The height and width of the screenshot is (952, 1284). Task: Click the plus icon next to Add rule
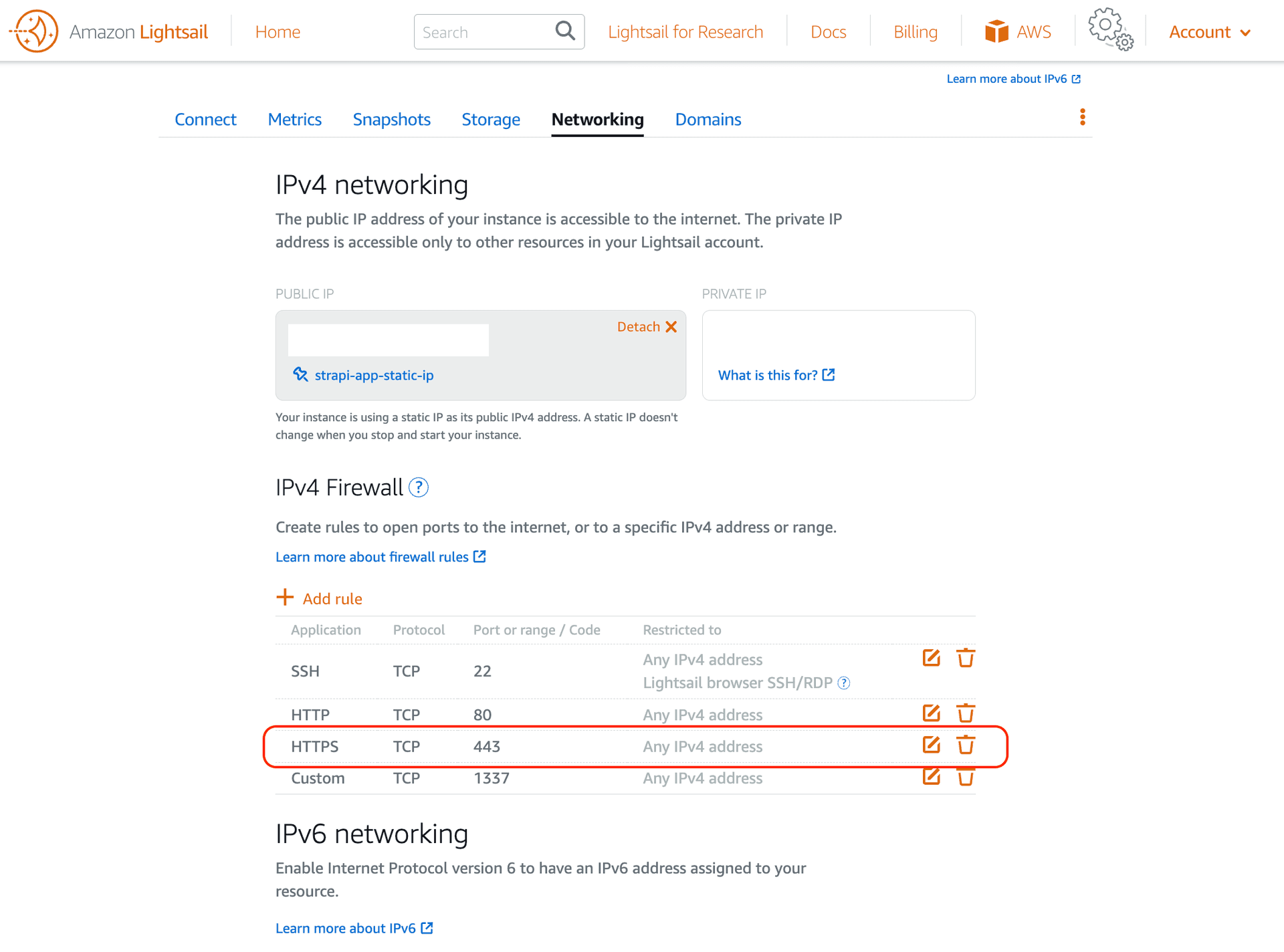[285, 597]
